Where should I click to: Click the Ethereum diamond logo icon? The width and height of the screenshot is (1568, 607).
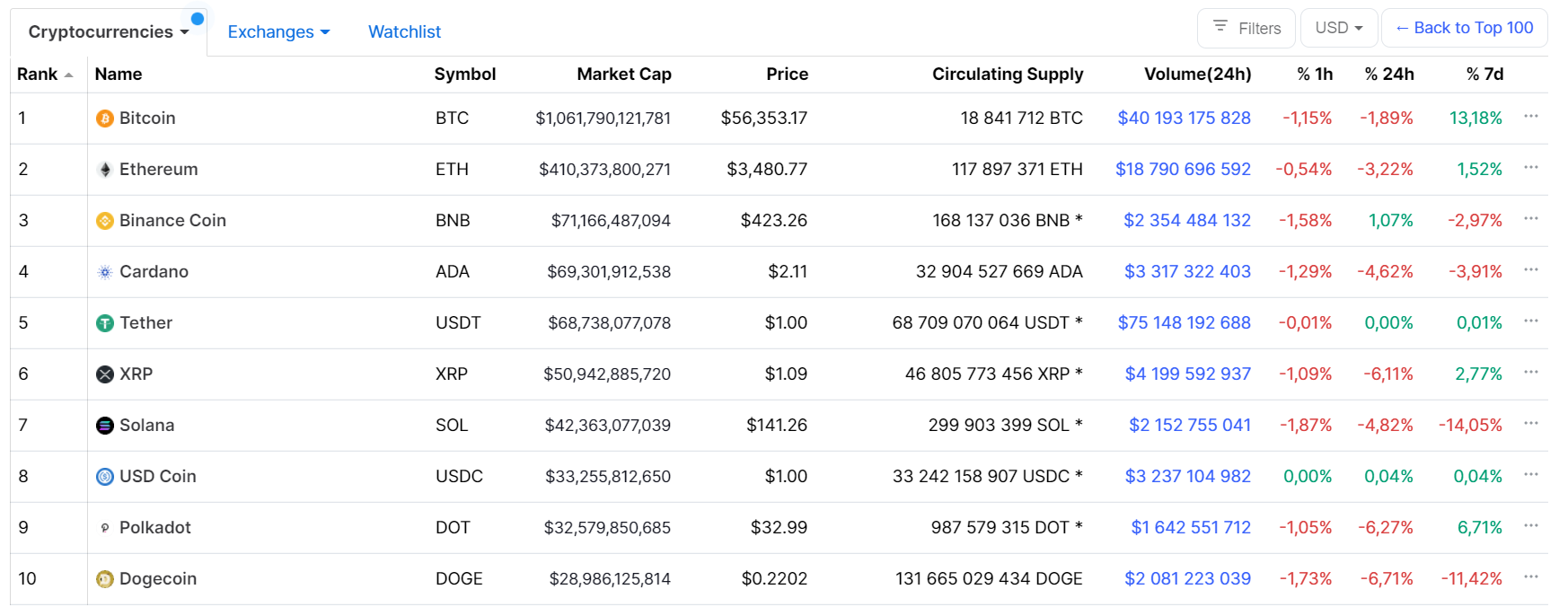coord(105,170)
